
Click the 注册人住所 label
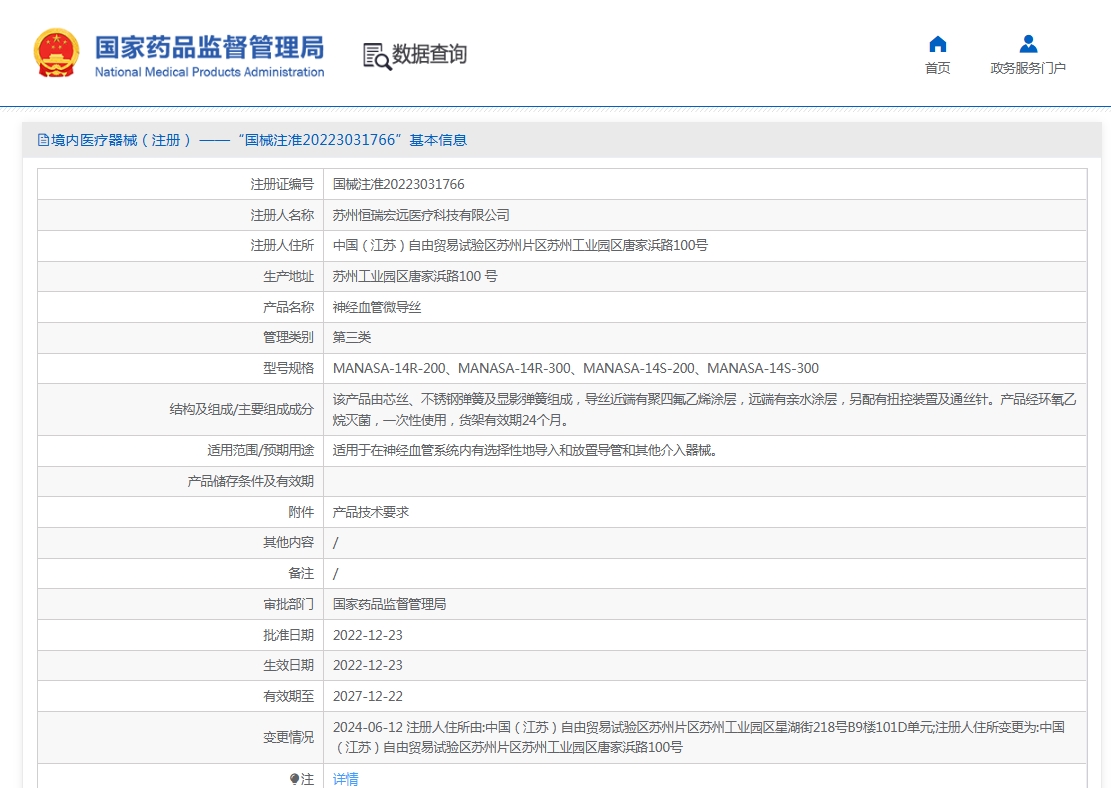pos(282,245)
